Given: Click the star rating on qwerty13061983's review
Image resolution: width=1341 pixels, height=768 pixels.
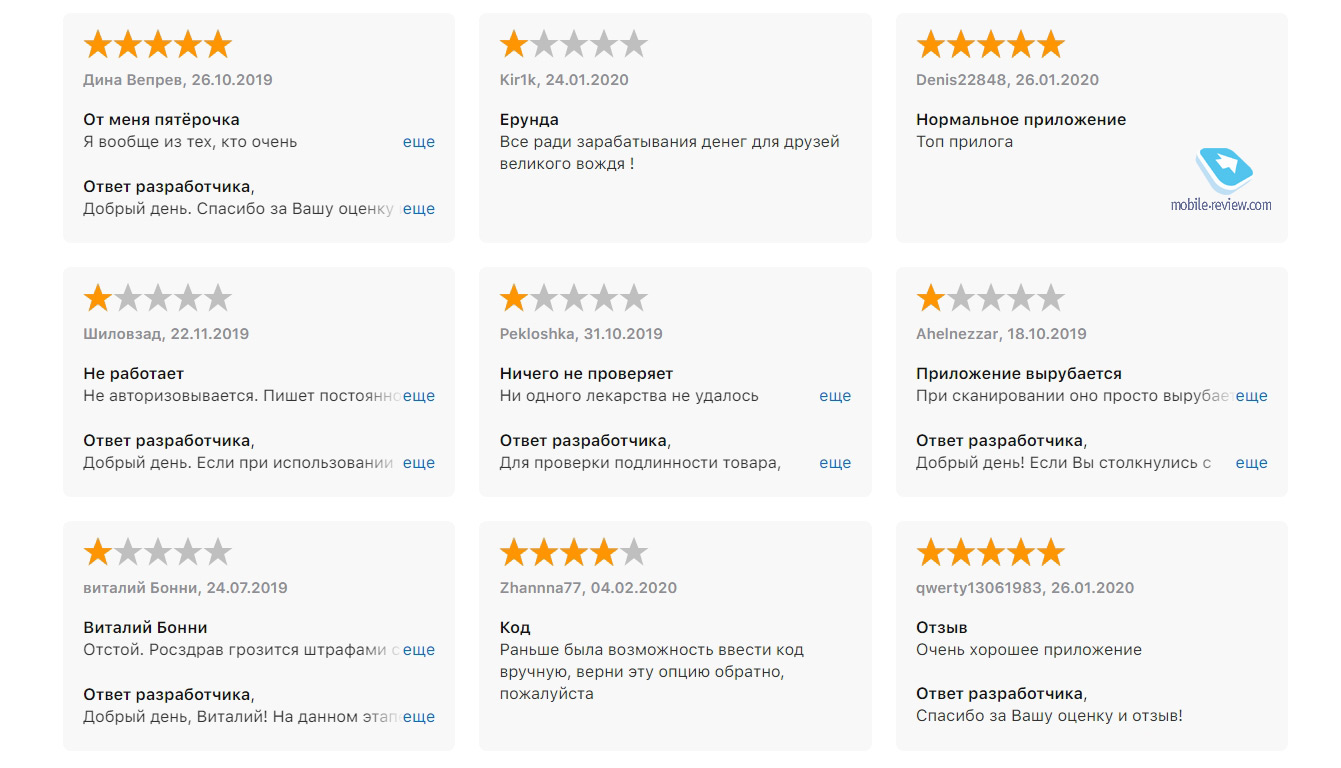Looking at the screenshot, I should click(990, 553).
